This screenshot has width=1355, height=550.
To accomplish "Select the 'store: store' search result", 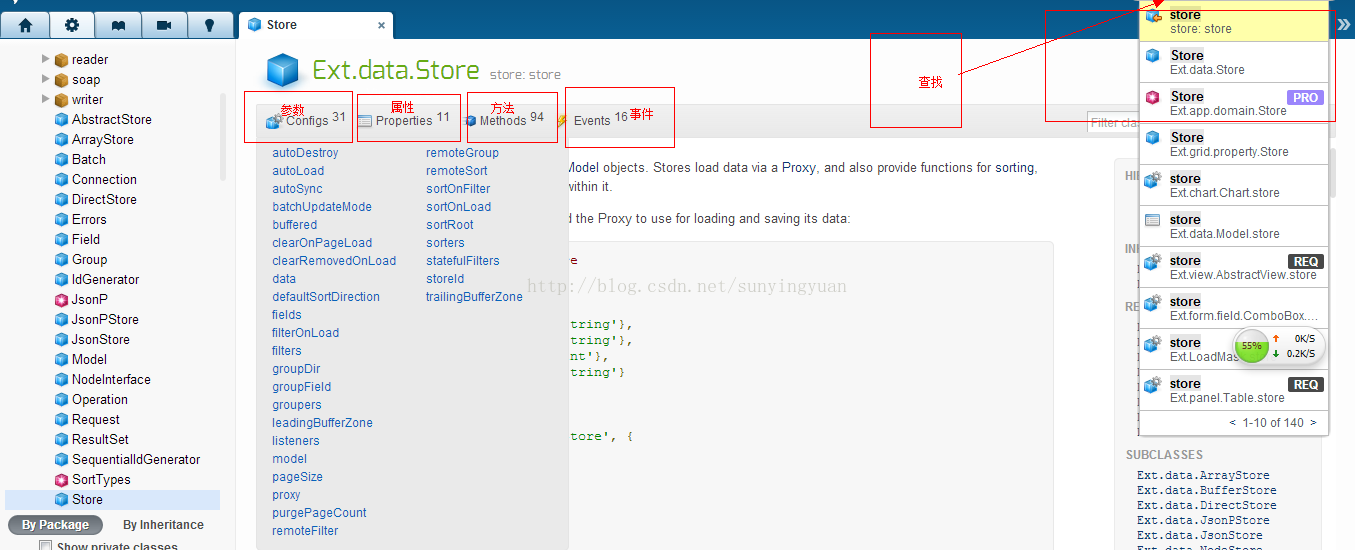I will tap(1234, 21).
